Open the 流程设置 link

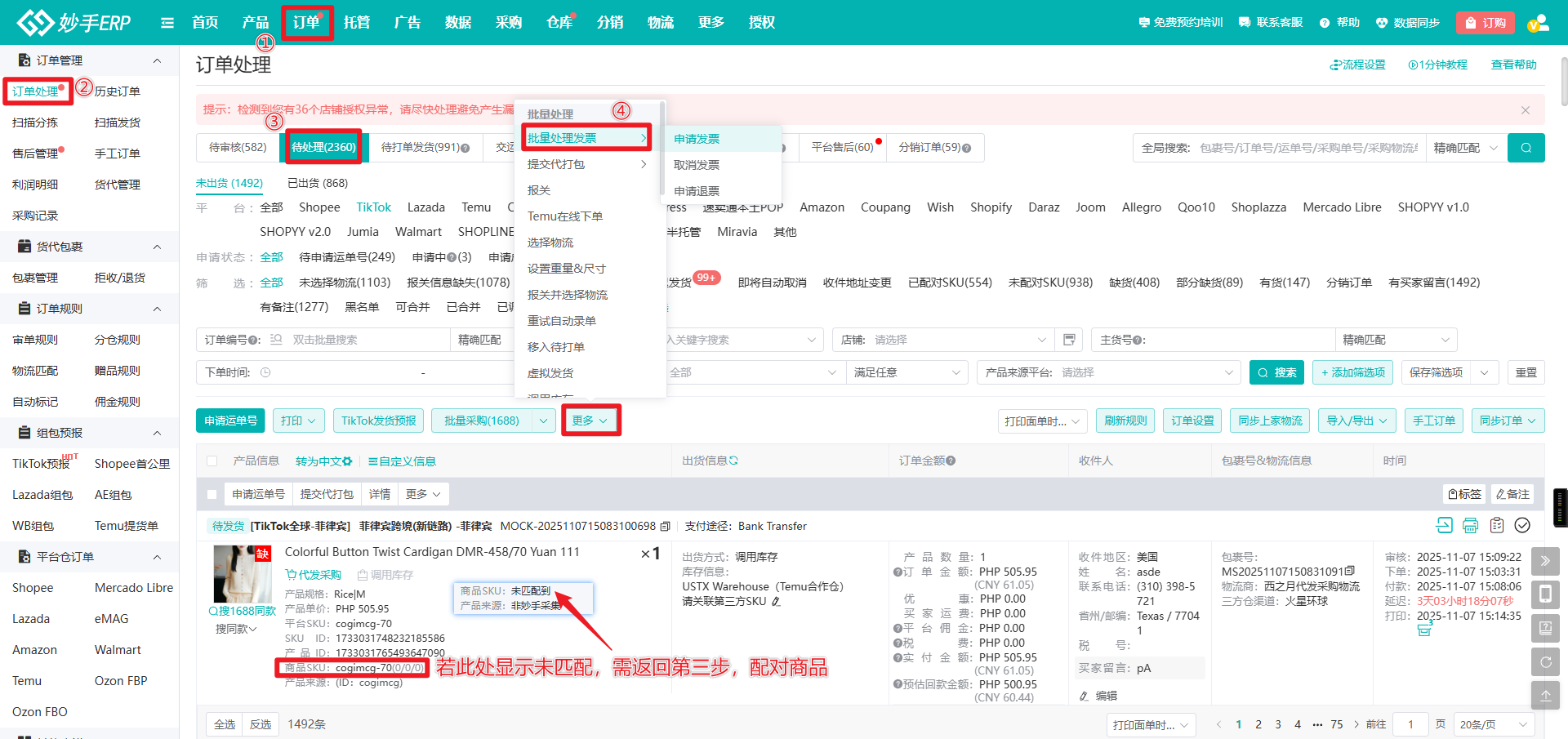[x=1357, y=65]
